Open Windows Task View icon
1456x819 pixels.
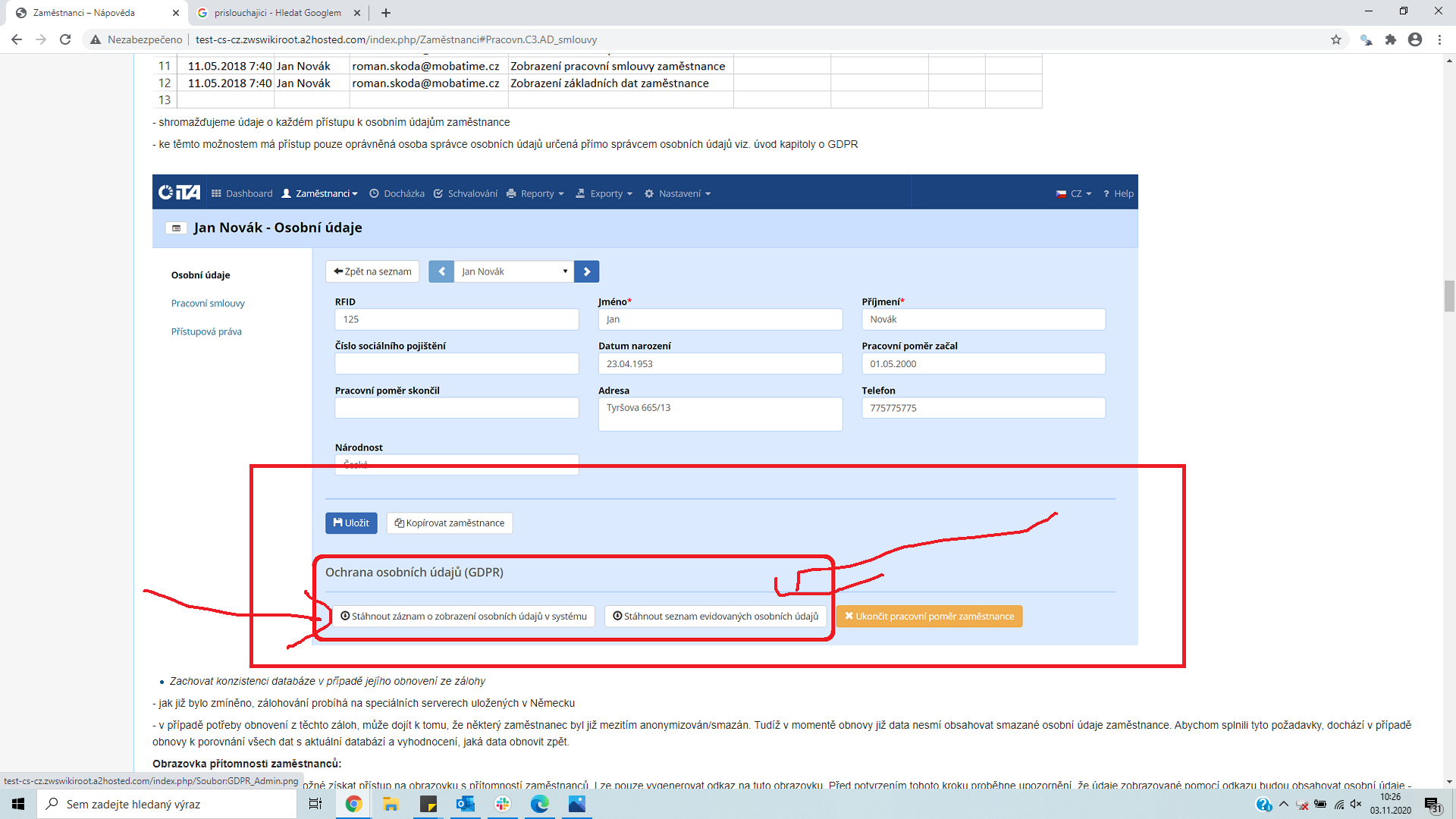click(315, 804)
